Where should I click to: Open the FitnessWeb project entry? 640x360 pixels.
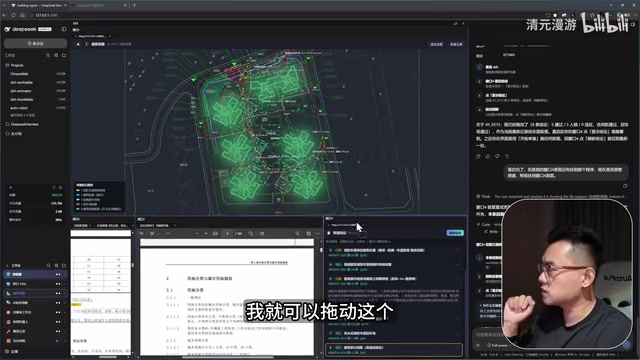(19, 74)
